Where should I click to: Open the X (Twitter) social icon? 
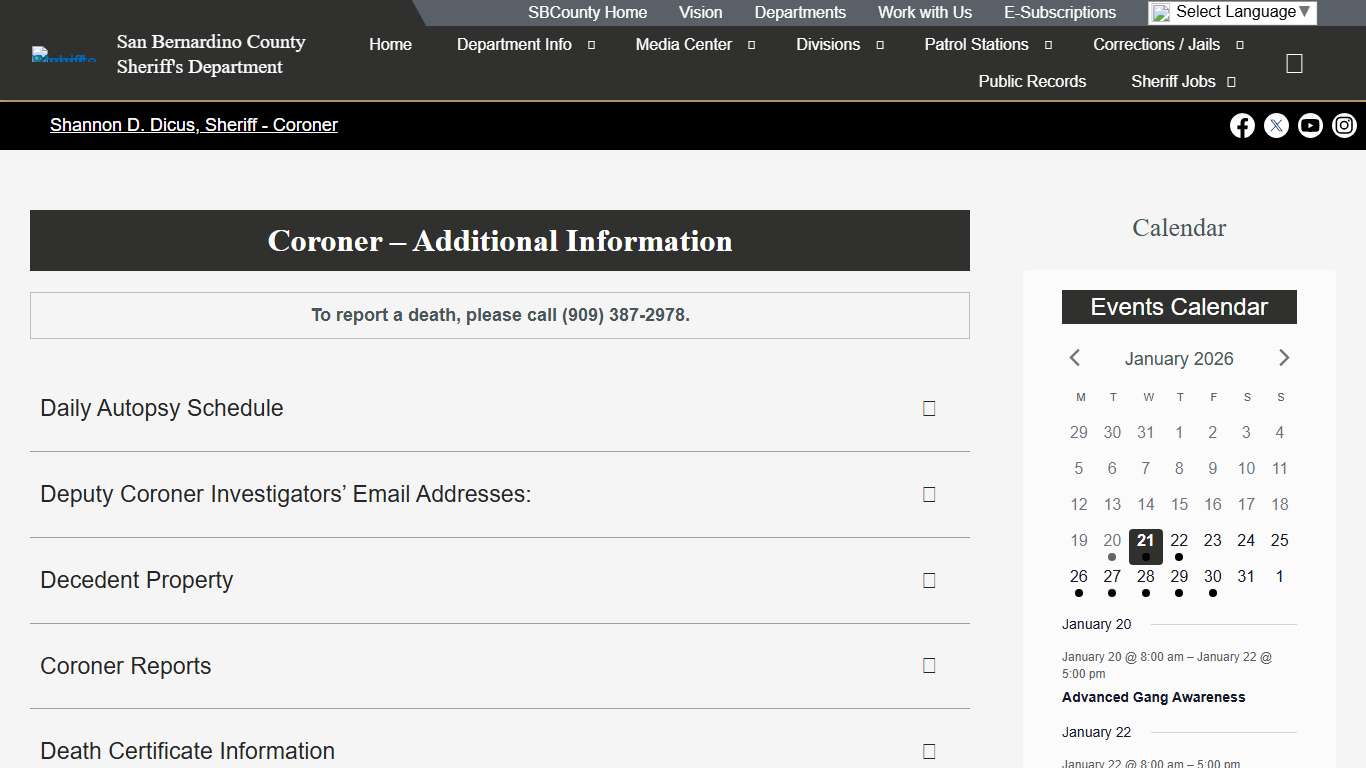1276,125
